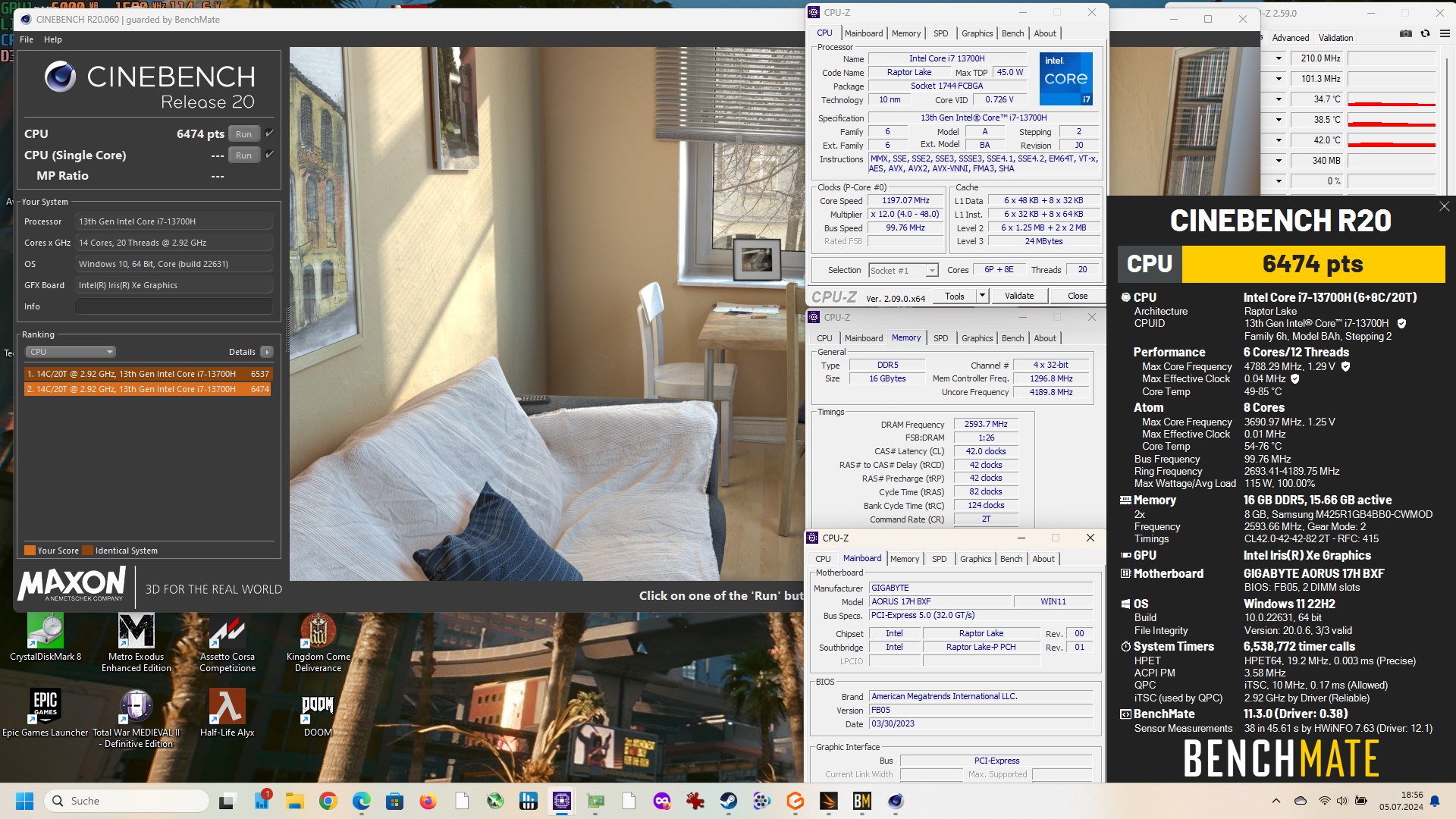1456x819 pixels.
Task: Open Half-Life Alyx desktop icon
Action: 227,713
